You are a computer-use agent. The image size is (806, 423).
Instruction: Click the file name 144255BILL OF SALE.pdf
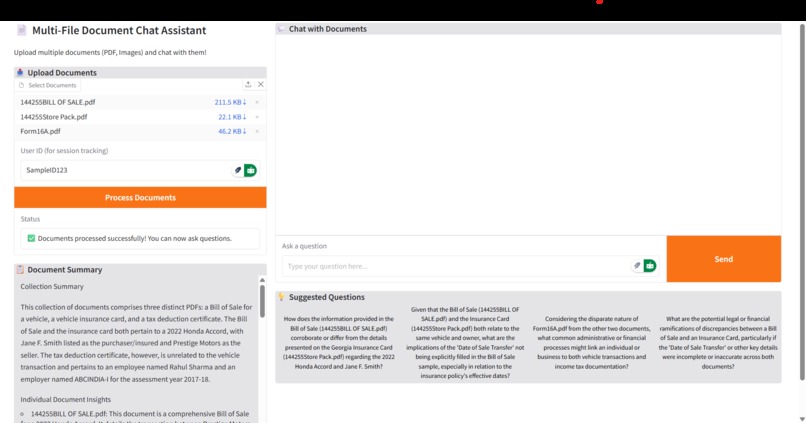(x=58, y=102)
